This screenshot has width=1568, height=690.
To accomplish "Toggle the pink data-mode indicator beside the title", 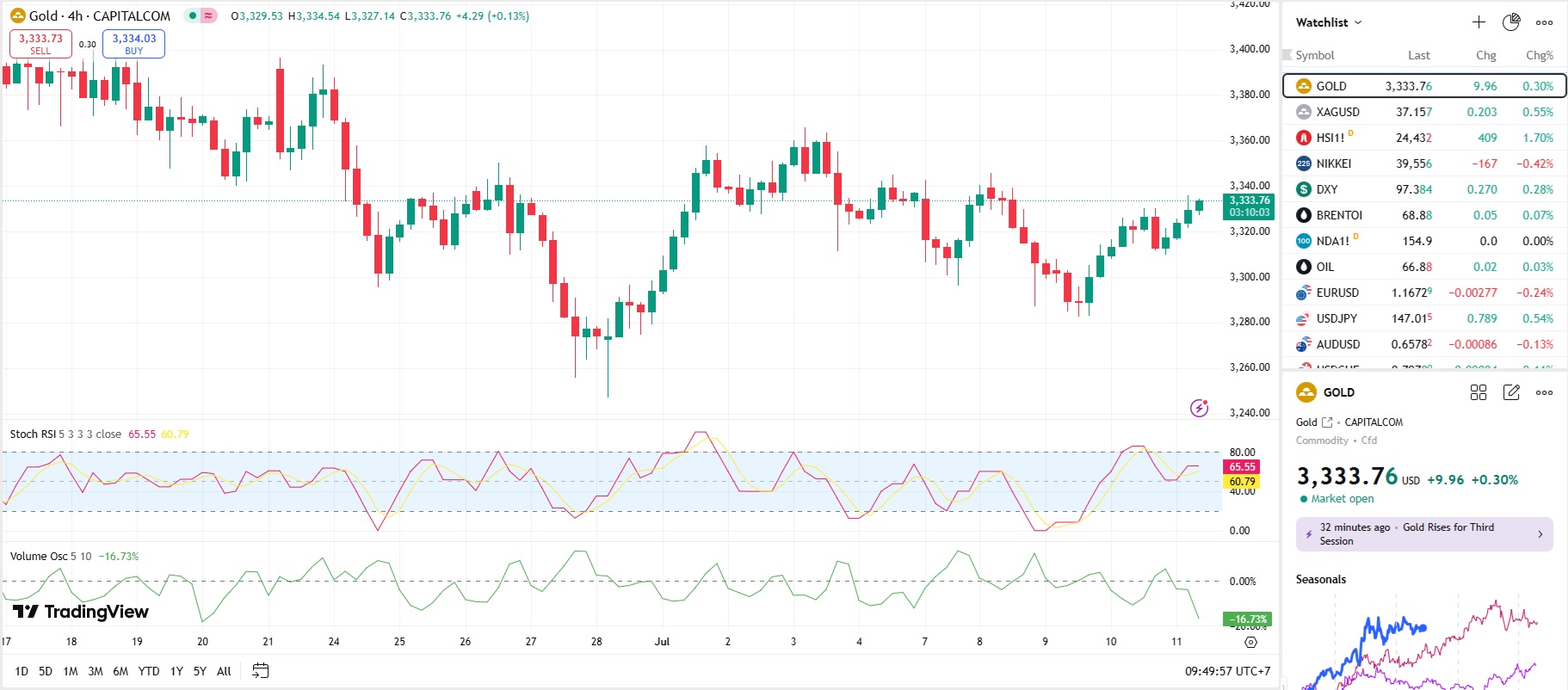I will pyautogui.click(x=208, y=15).
